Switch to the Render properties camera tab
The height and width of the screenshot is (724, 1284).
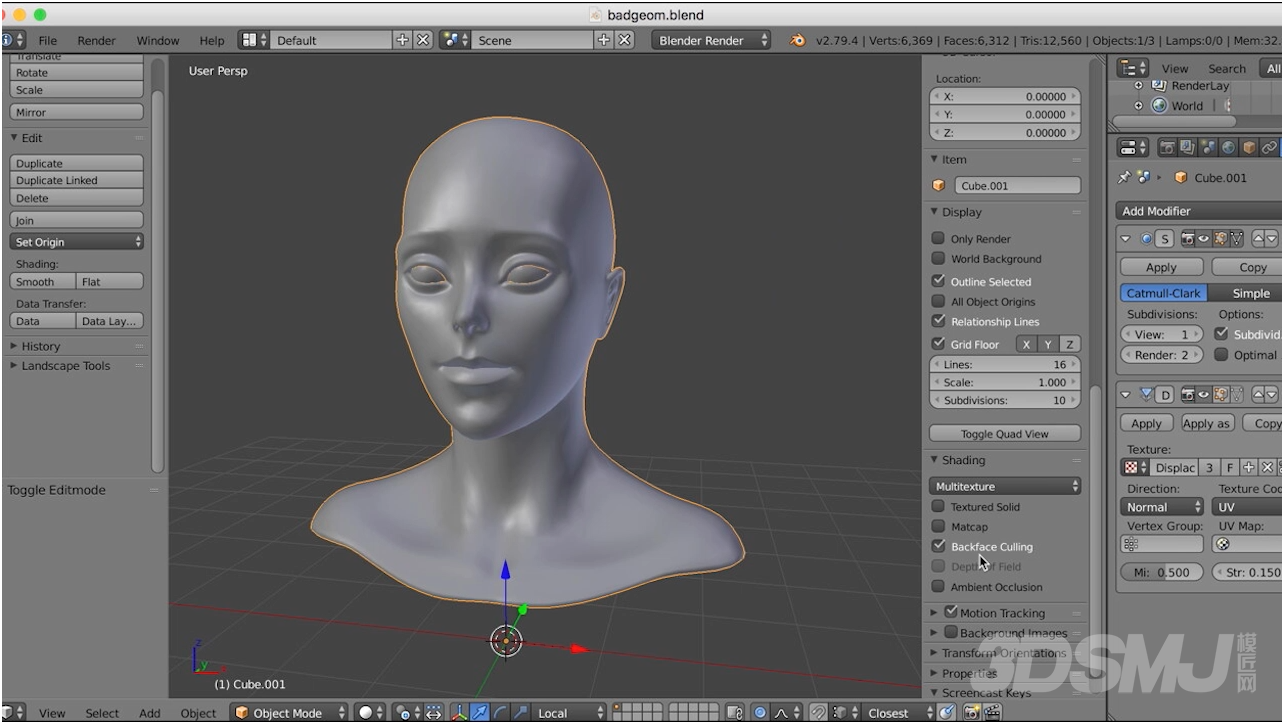pyautogui.click(x=1167, y=148)
